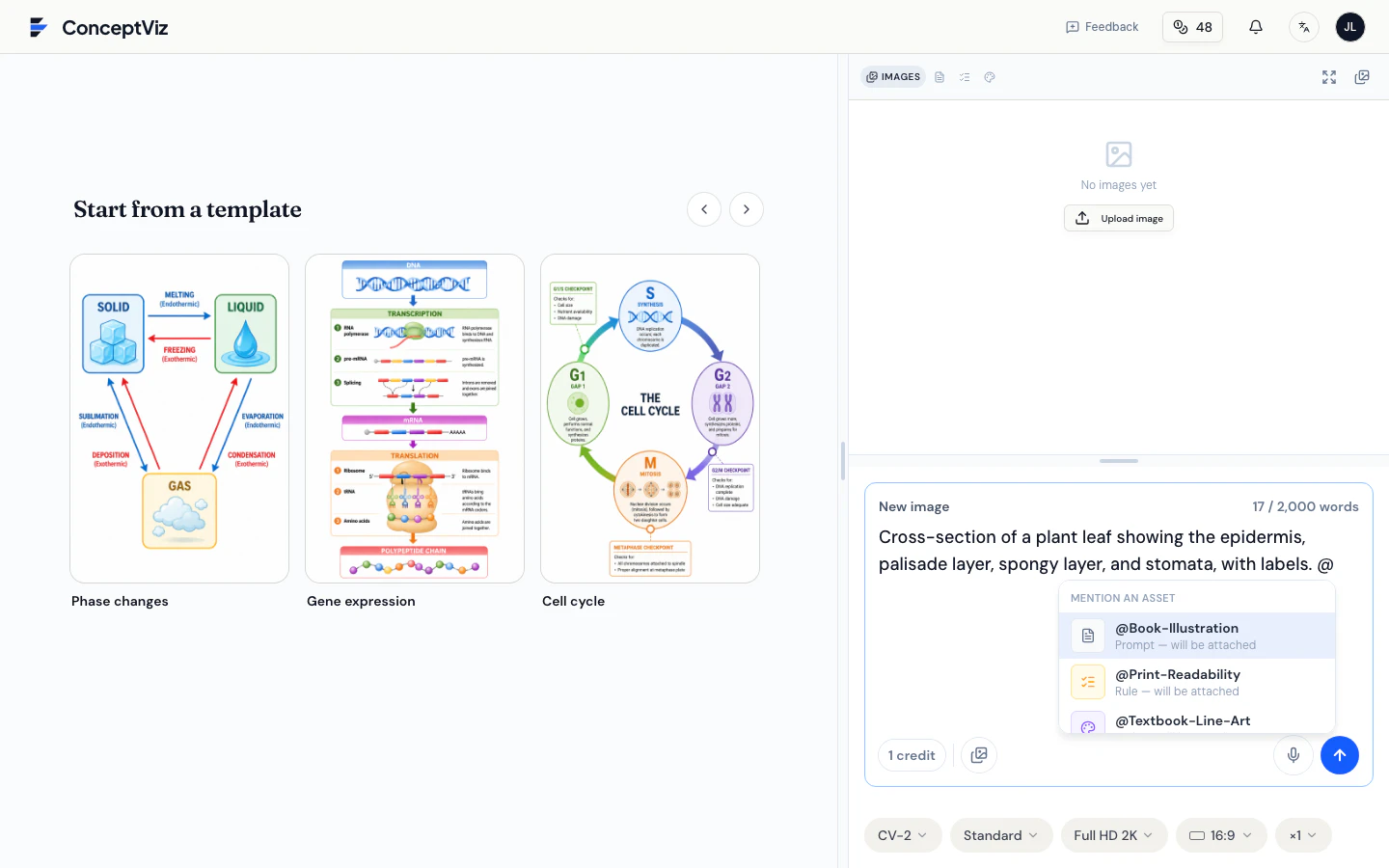Click the Gene expression caption

361,601
